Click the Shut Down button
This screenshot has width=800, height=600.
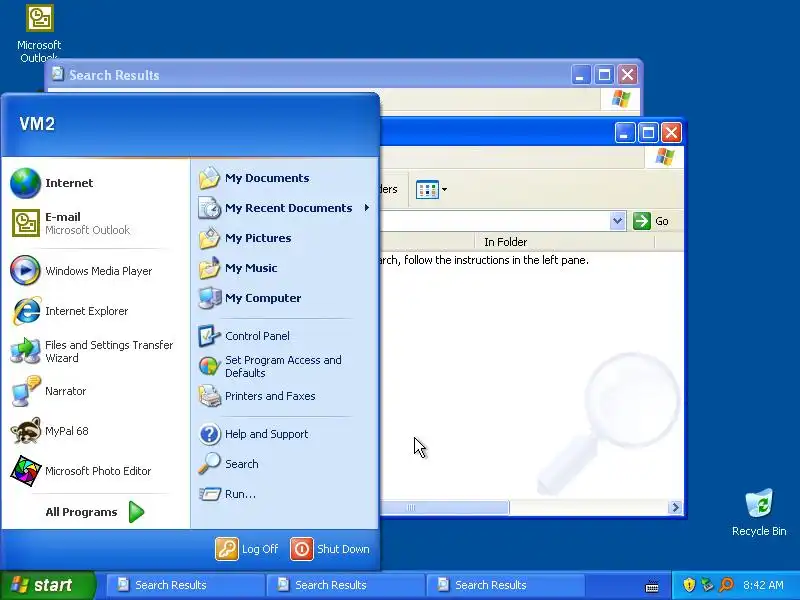point(330,549)
